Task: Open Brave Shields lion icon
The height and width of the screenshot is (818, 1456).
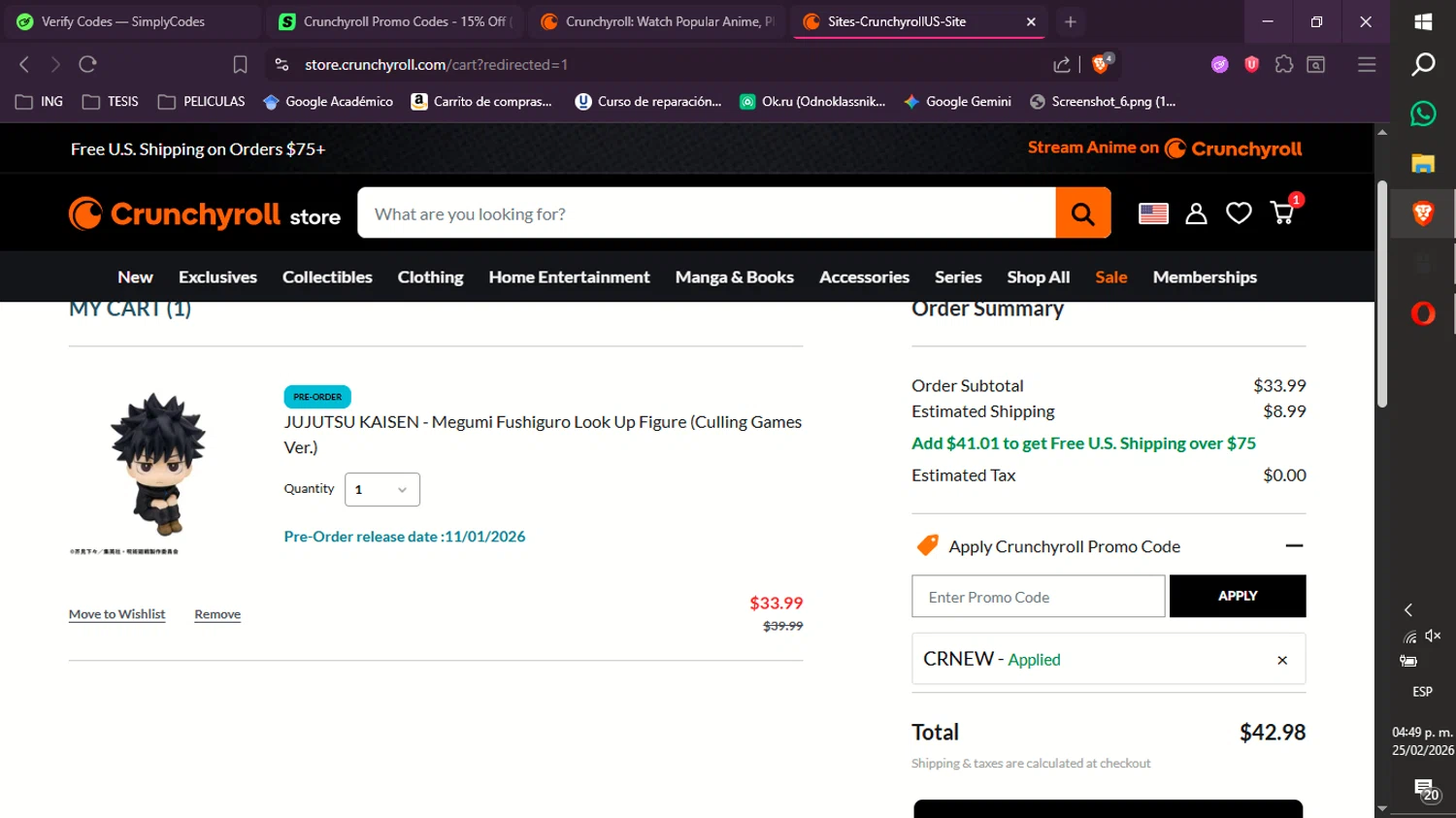Action: pyautogui.click(x=1102, y=64)
